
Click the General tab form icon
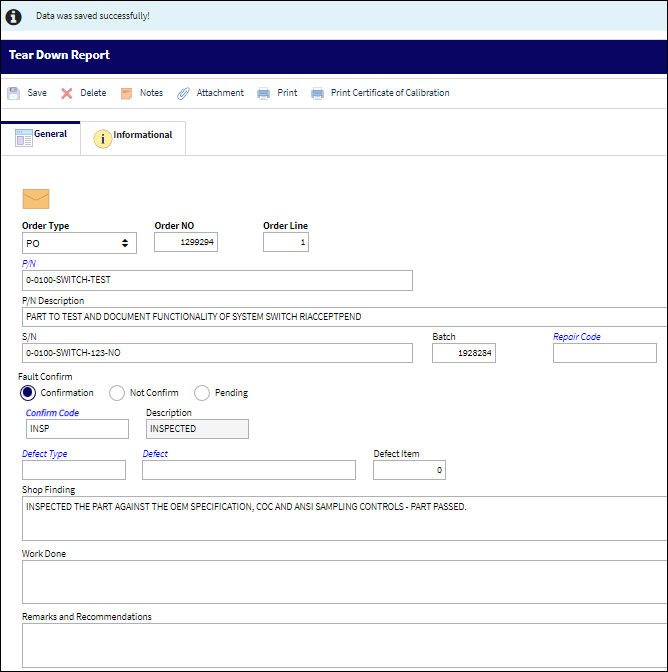coord(24,138)
